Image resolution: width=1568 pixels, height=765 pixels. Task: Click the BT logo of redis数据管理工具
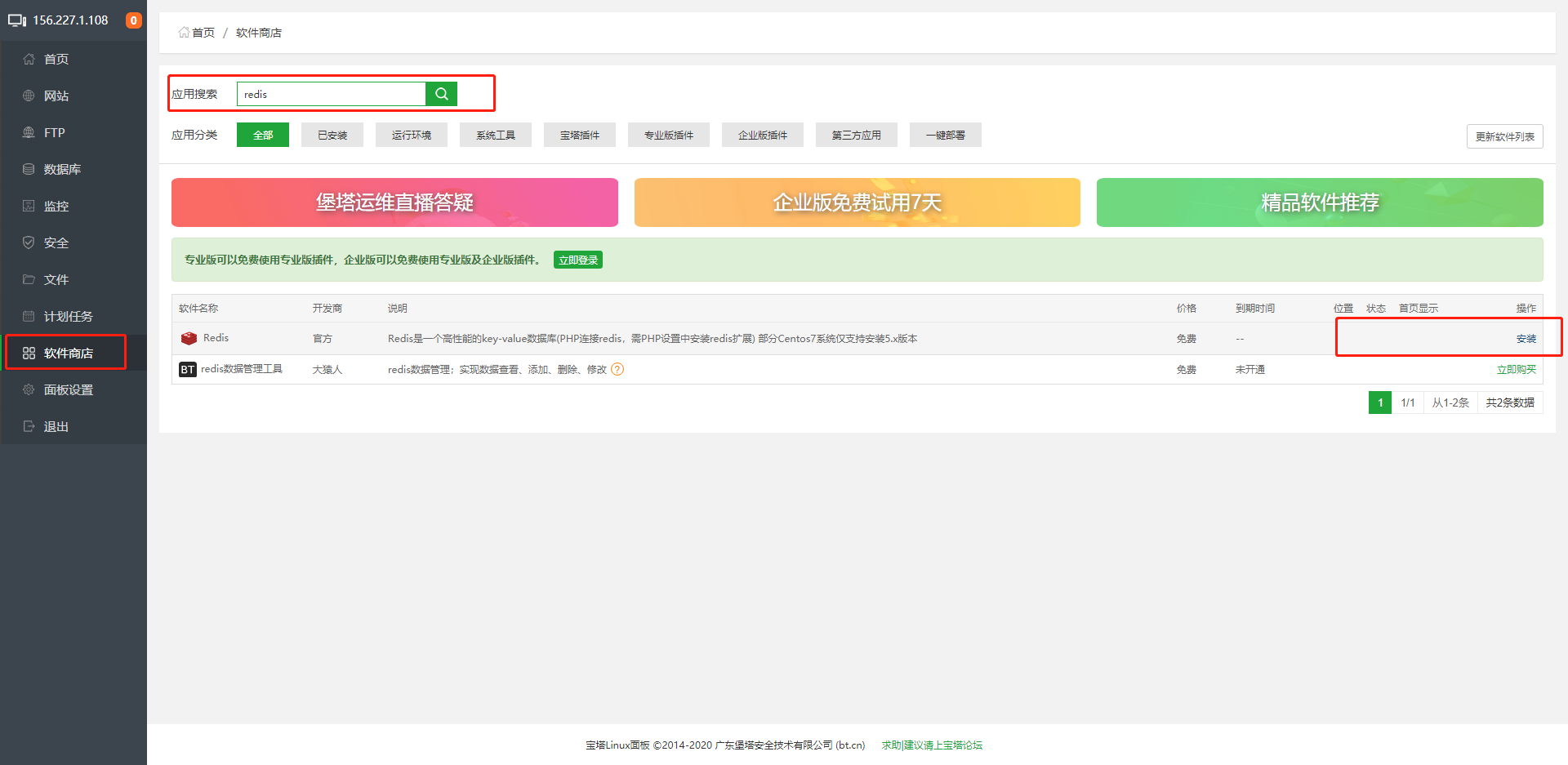188,370
